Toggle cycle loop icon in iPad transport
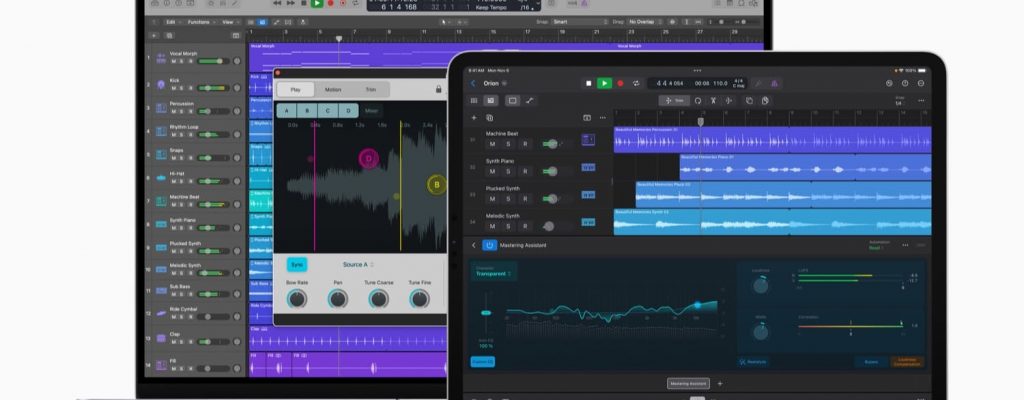The width and height of the screenshot is (1024, 400). tap(636, 83)
